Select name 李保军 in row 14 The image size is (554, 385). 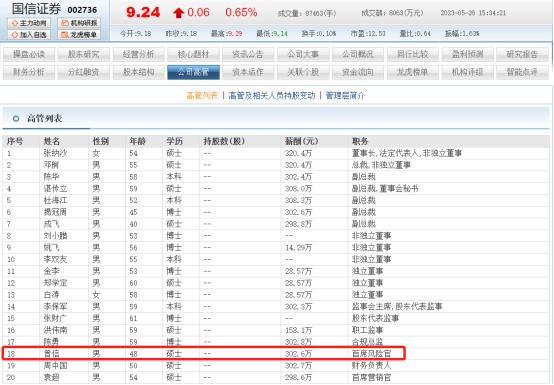tap(55, 307)
